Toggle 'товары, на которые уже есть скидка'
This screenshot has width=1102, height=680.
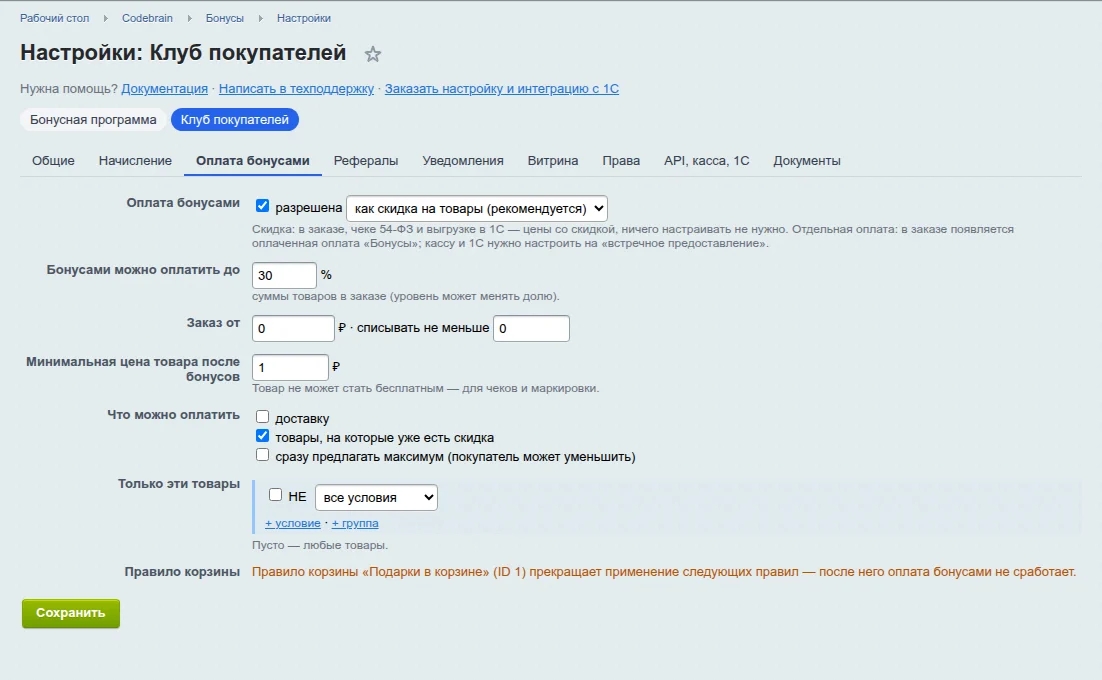(262, 436)
